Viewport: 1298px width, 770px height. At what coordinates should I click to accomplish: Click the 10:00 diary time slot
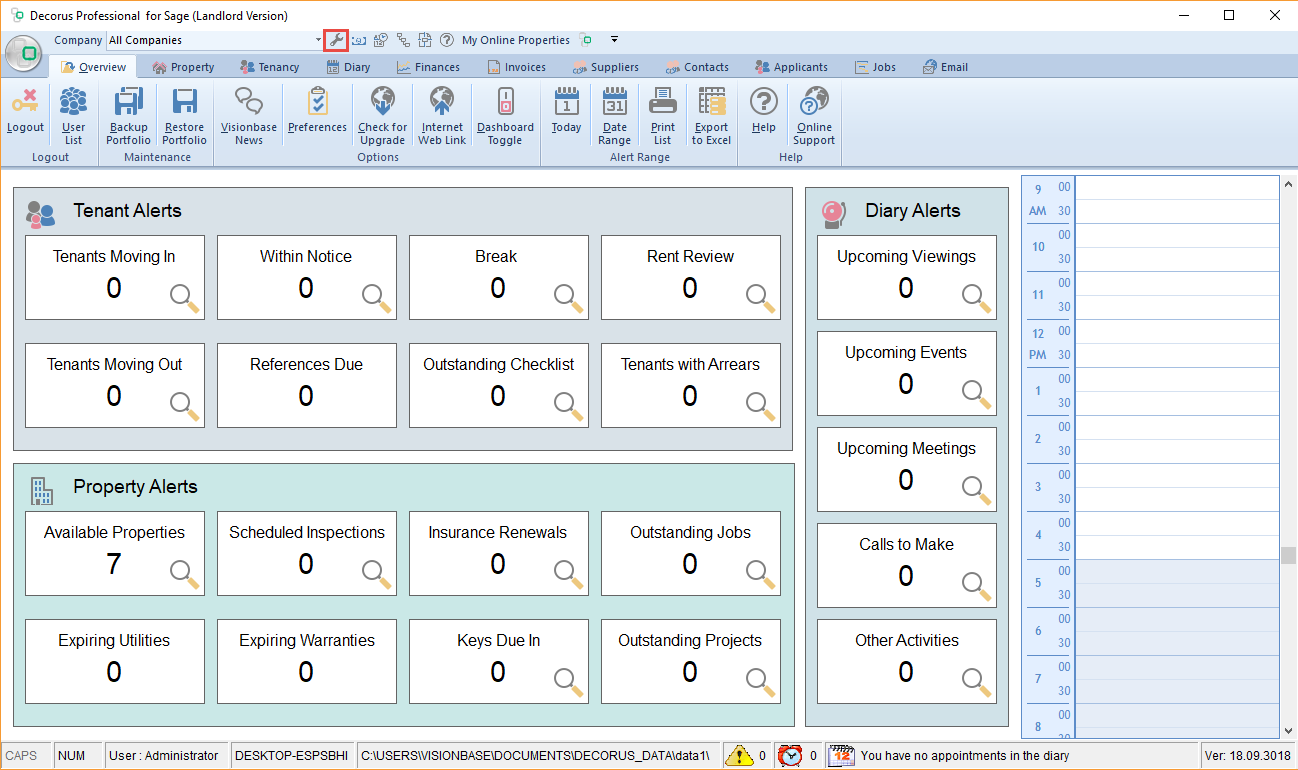pyautogui.click(x=1177, y=235)
